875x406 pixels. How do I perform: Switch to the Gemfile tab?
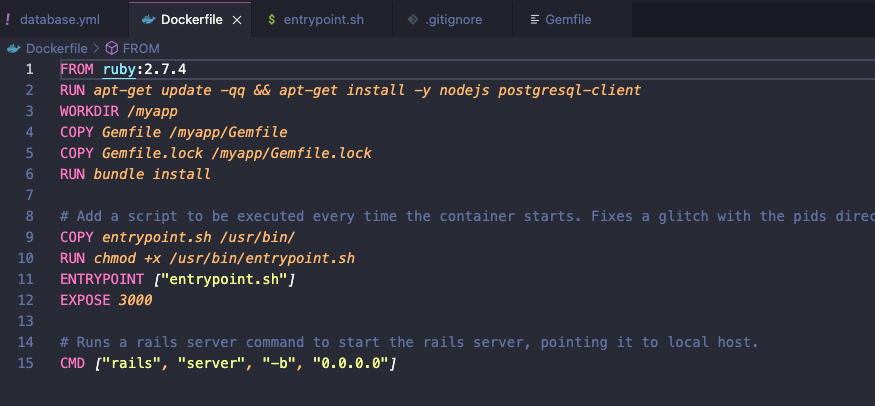tap(573, 20)
